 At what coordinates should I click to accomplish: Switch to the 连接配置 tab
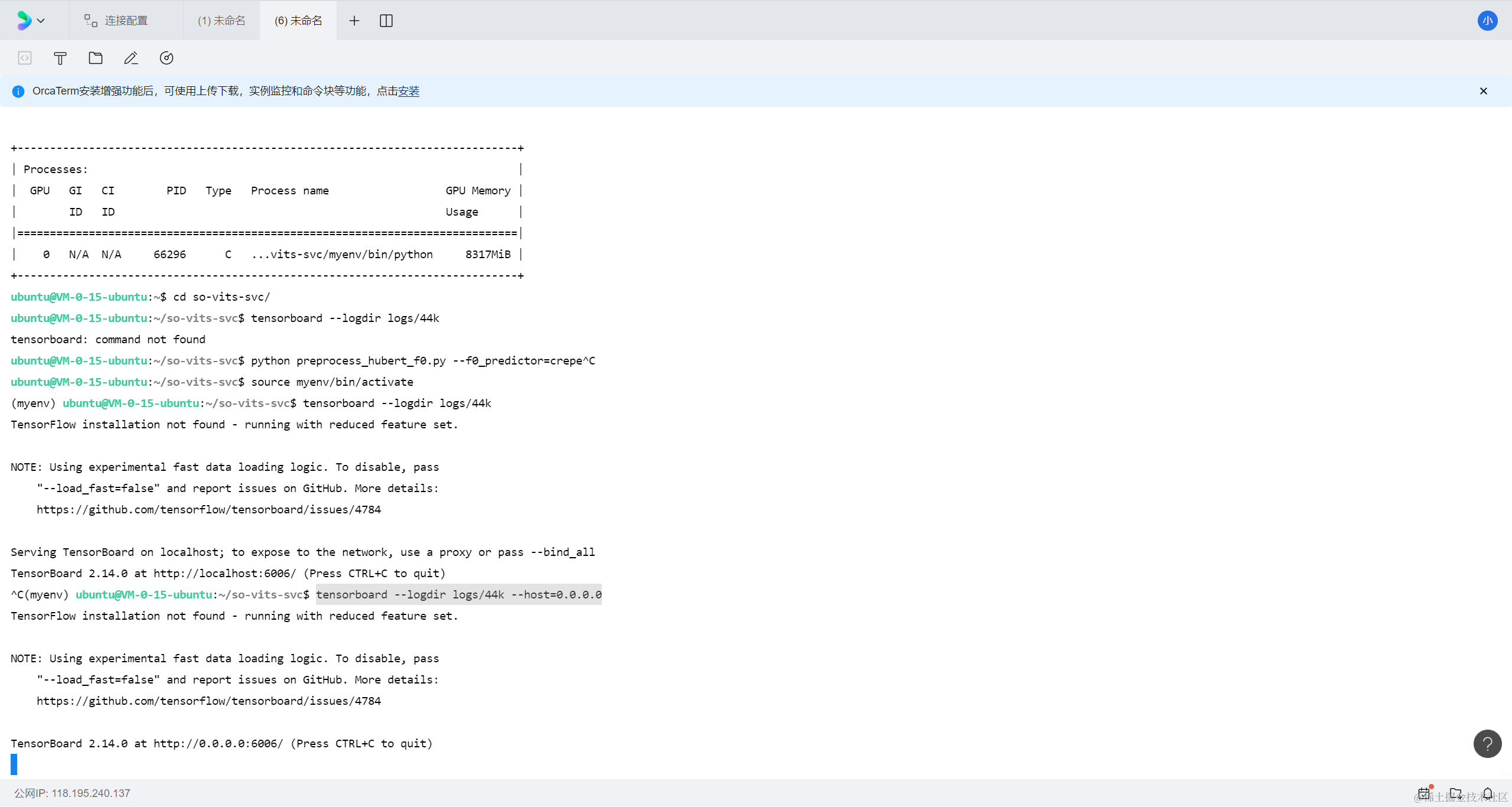[x=116, y=21]
